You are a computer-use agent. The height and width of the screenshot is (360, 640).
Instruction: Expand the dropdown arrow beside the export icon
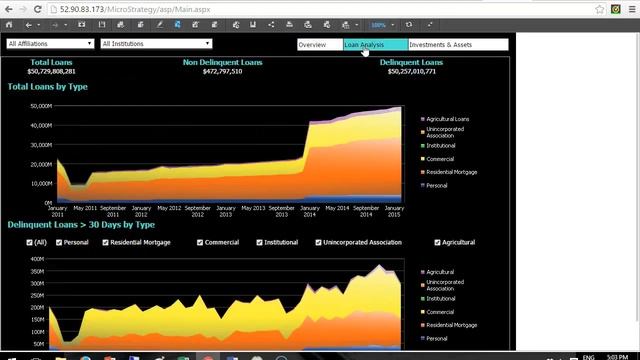357,25
